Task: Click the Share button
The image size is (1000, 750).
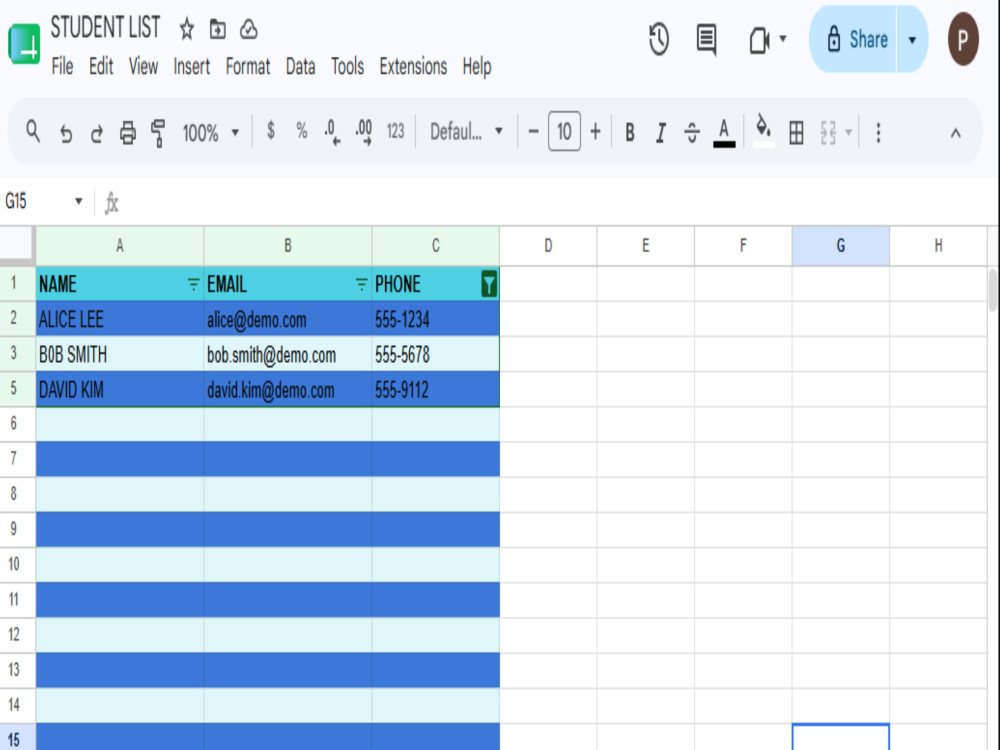Action: [x=853, y=40]
